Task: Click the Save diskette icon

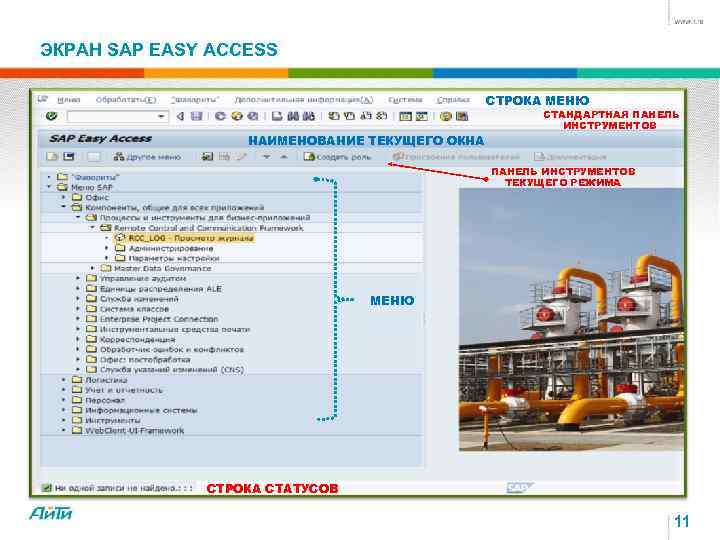Action: click(x=197, y=116)
